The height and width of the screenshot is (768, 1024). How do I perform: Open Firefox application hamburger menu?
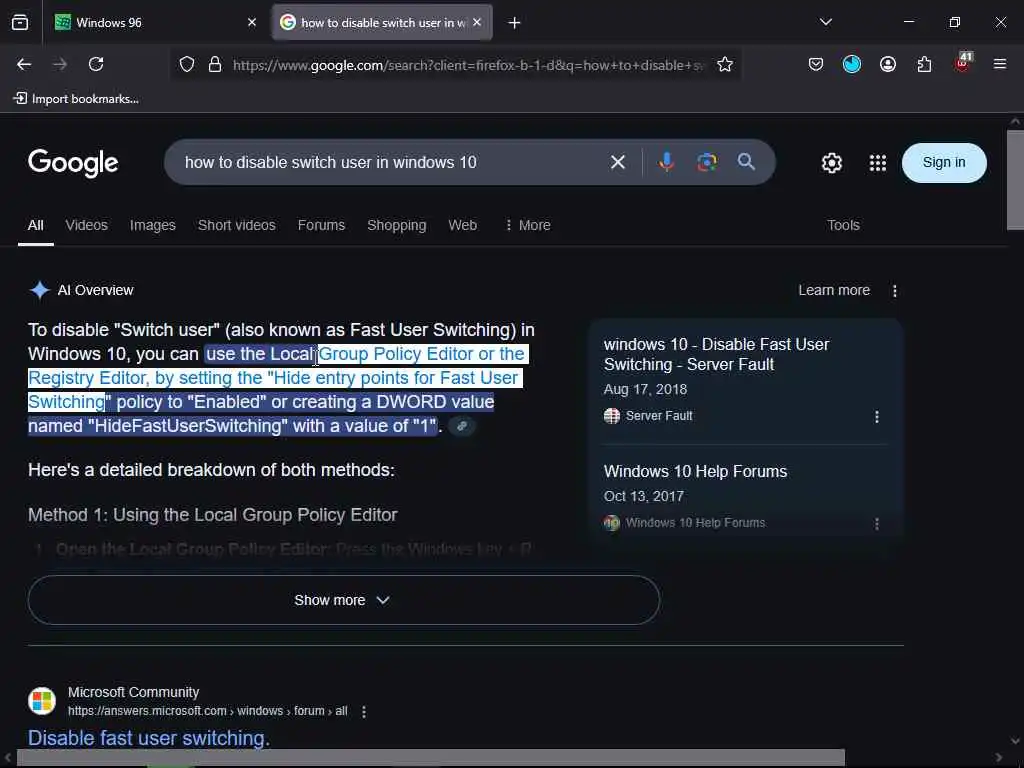pos(999,64)
